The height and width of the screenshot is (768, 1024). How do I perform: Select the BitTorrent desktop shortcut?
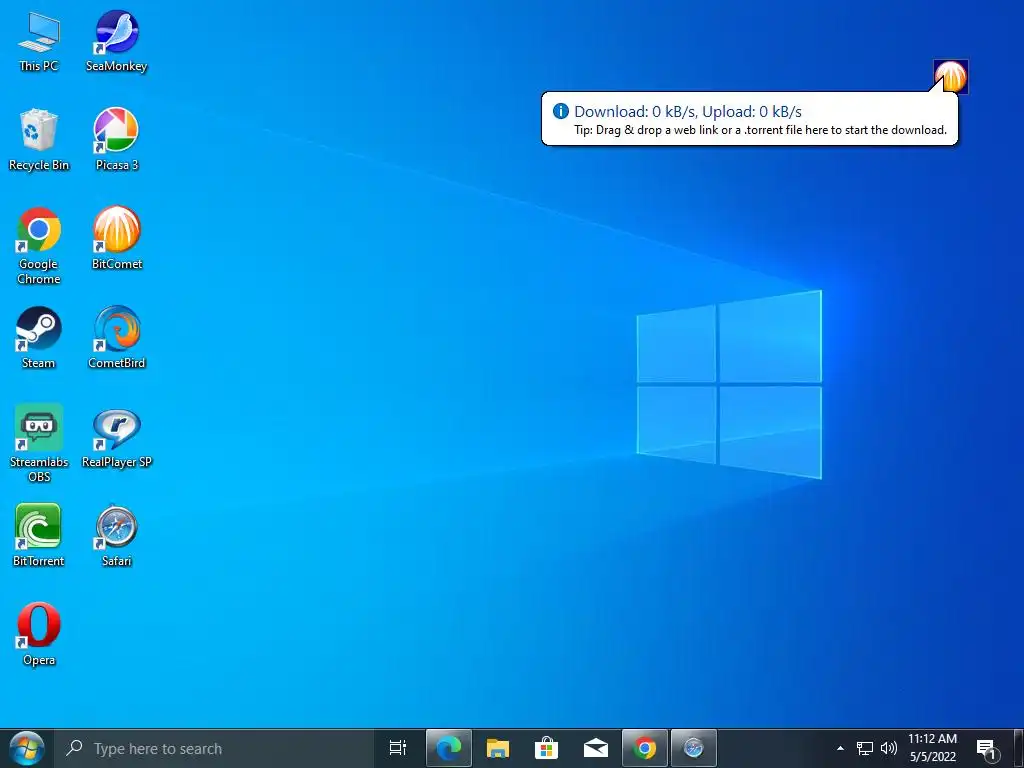(x=39, y=536)
